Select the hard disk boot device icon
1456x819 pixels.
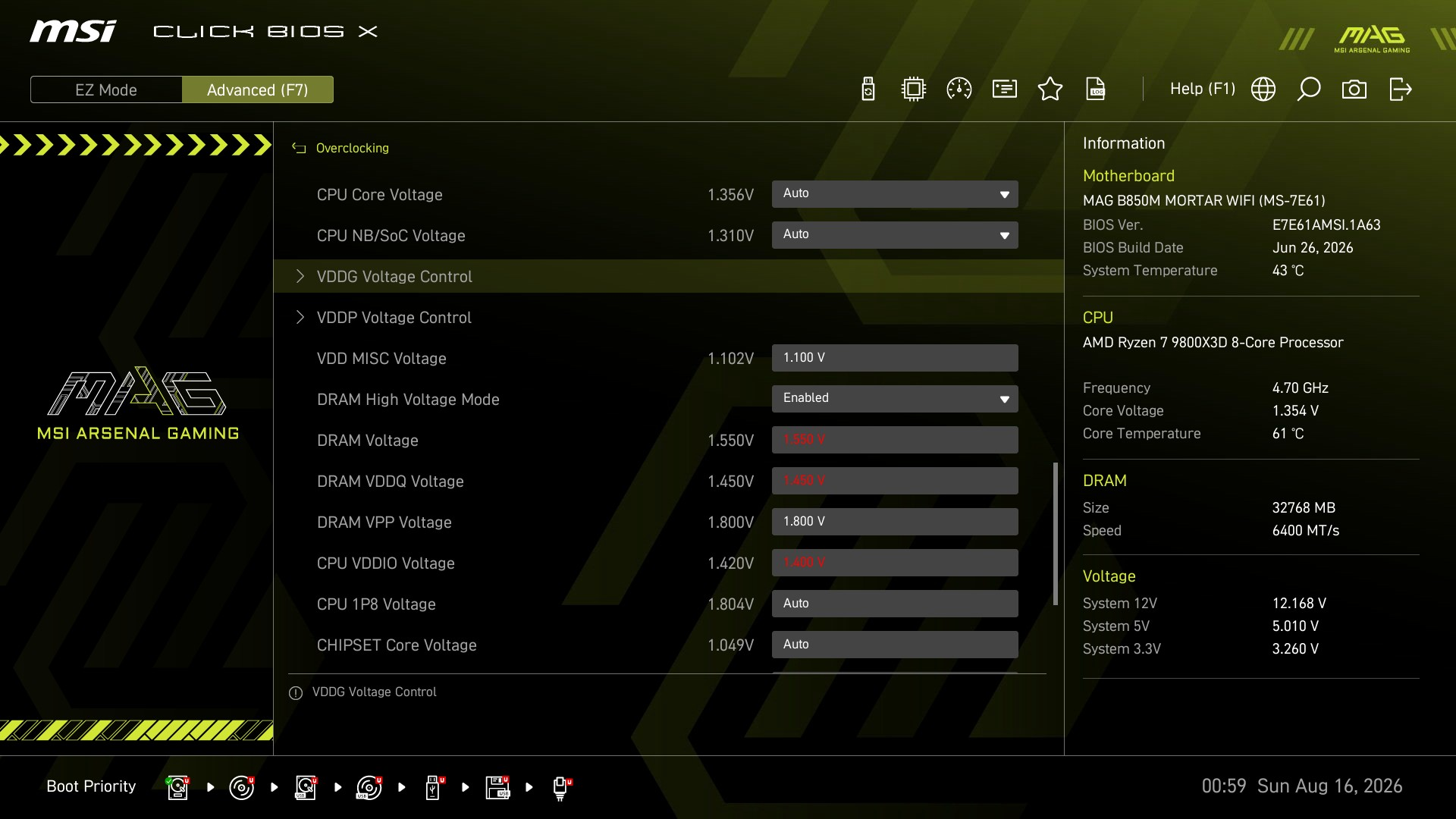[x=178, y=787]
